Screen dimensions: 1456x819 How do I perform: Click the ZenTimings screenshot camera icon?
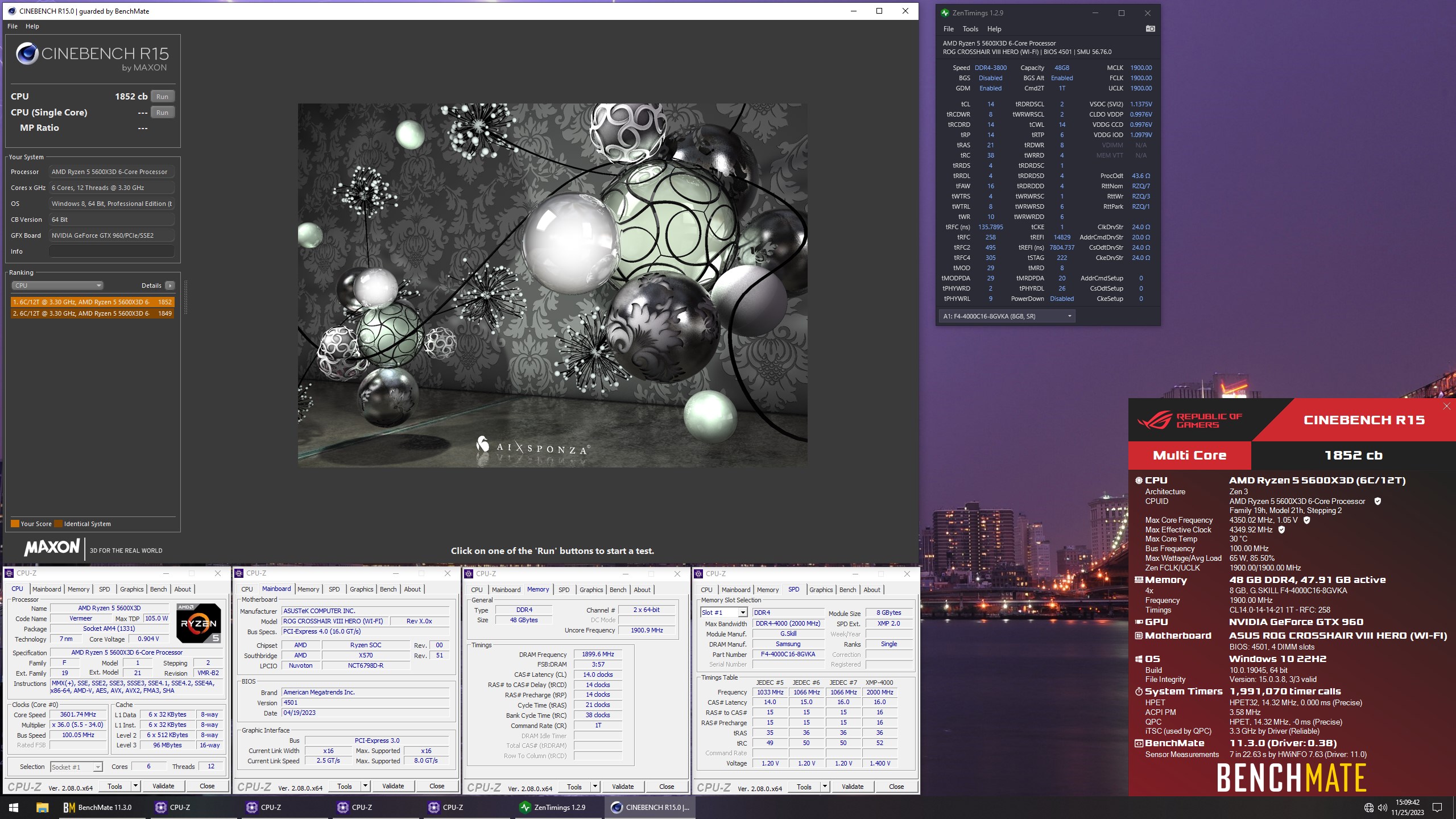[1150, 29]
